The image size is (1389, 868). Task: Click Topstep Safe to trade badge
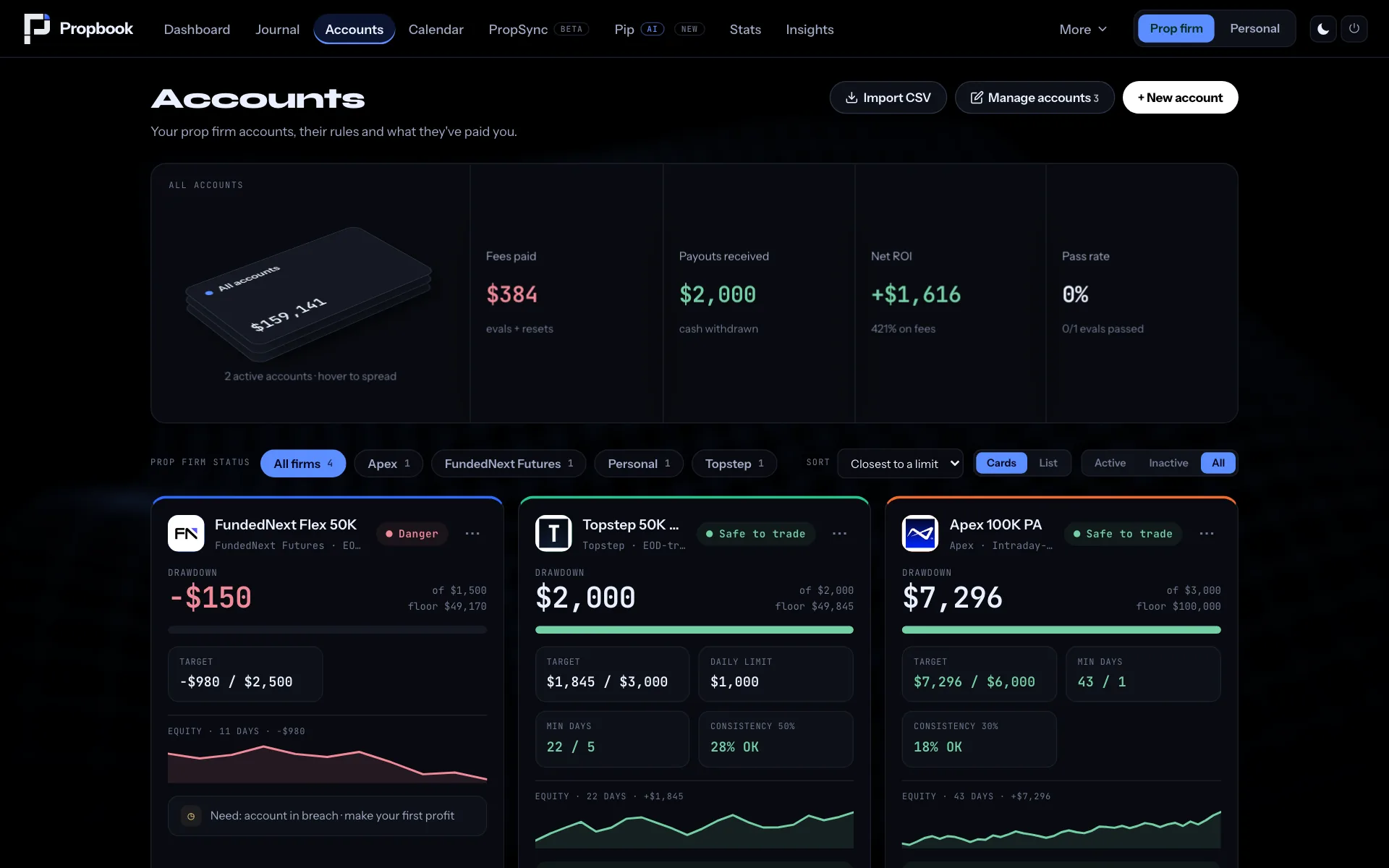(x=756, y=534)
